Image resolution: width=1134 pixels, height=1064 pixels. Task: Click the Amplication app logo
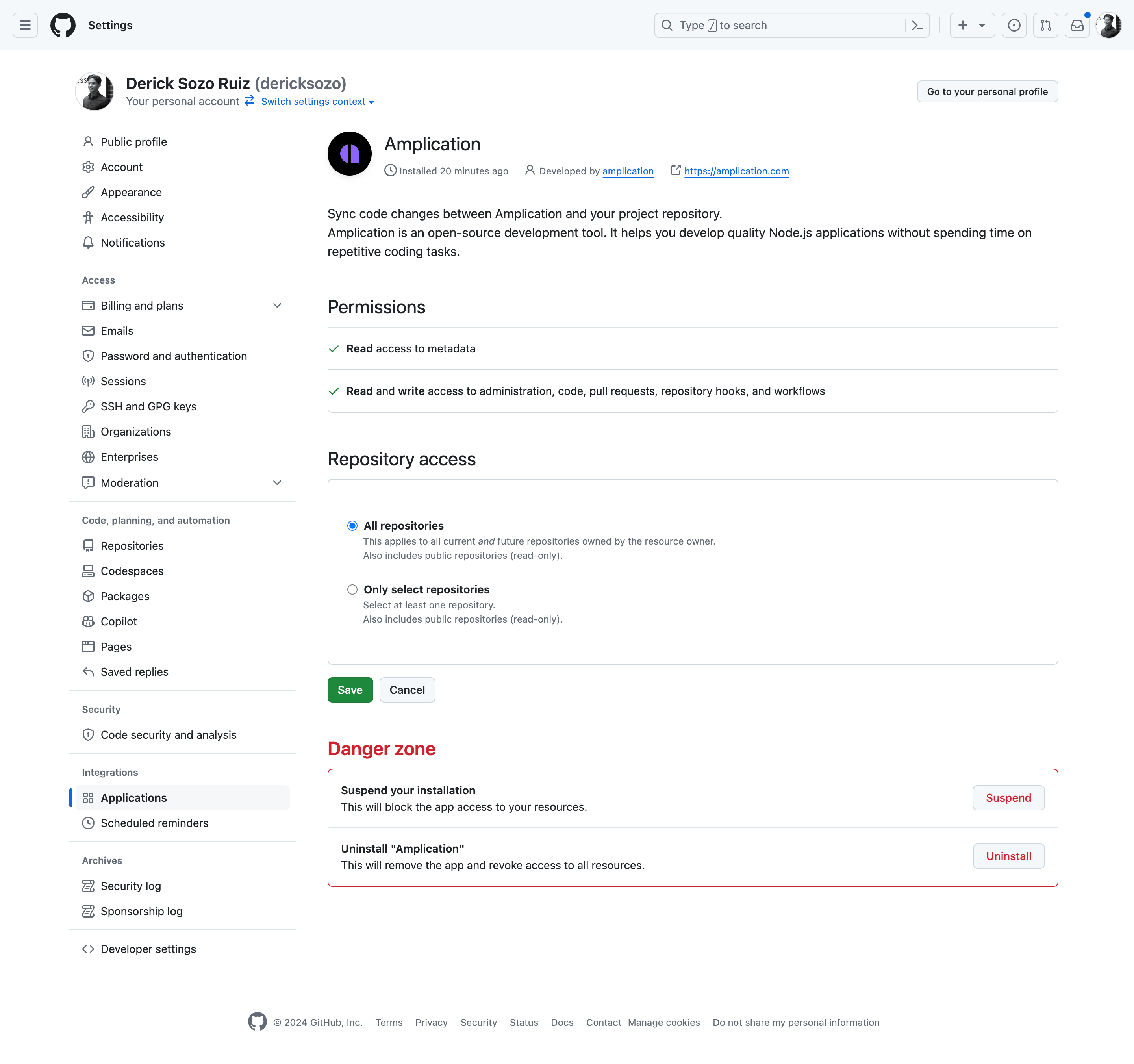[x=350, y=154]
